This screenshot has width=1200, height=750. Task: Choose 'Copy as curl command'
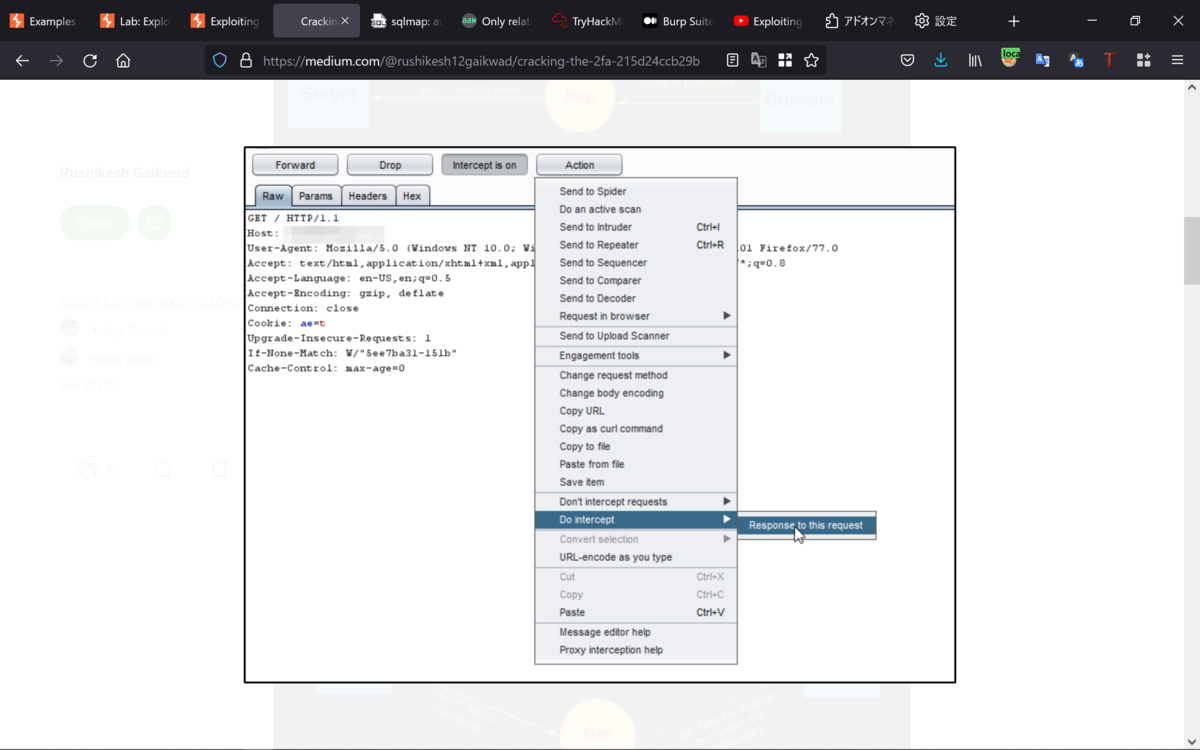coord(636,429)
